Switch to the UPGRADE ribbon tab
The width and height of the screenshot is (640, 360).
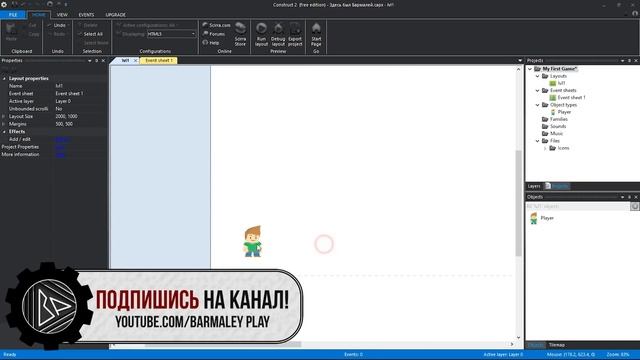click(x=116, y=15)
